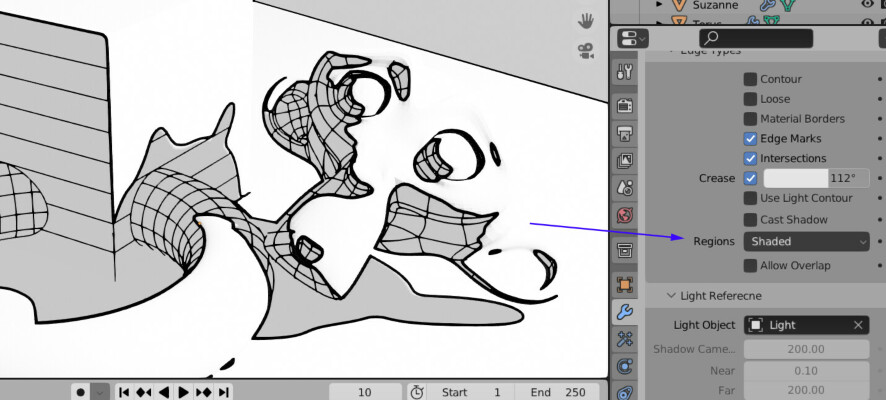Expand the Suzanne object in the outliner
Screen dimensions: 886x400
click(x=659, y=5)
